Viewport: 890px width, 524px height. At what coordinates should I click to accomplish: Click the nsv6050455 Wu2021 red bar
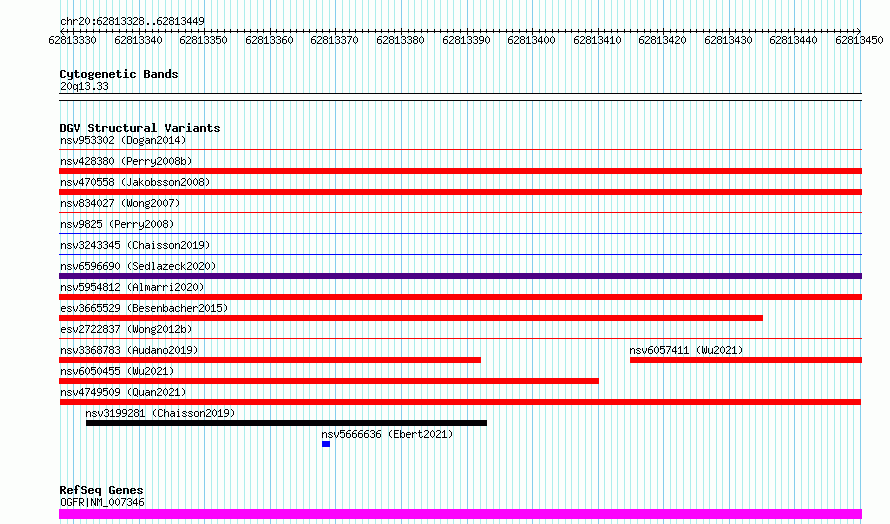pos(329,381)
